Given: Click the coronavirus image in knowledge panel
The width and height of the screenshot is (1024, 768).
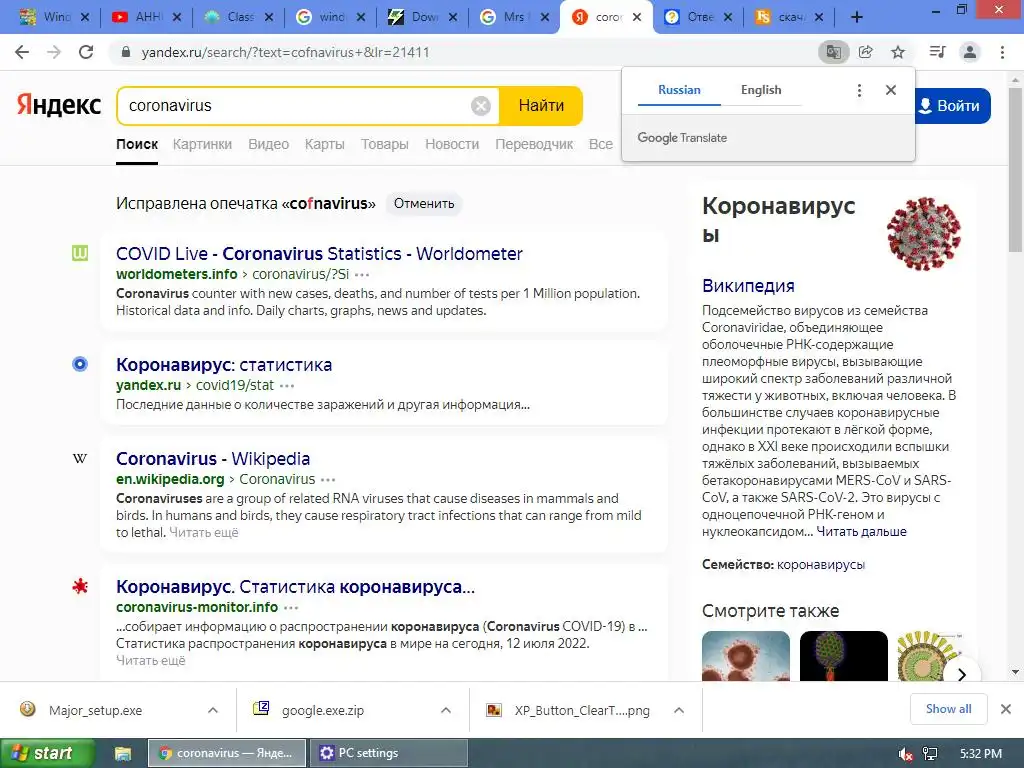Looking at the screenshot, I should (x=923, y=233).
